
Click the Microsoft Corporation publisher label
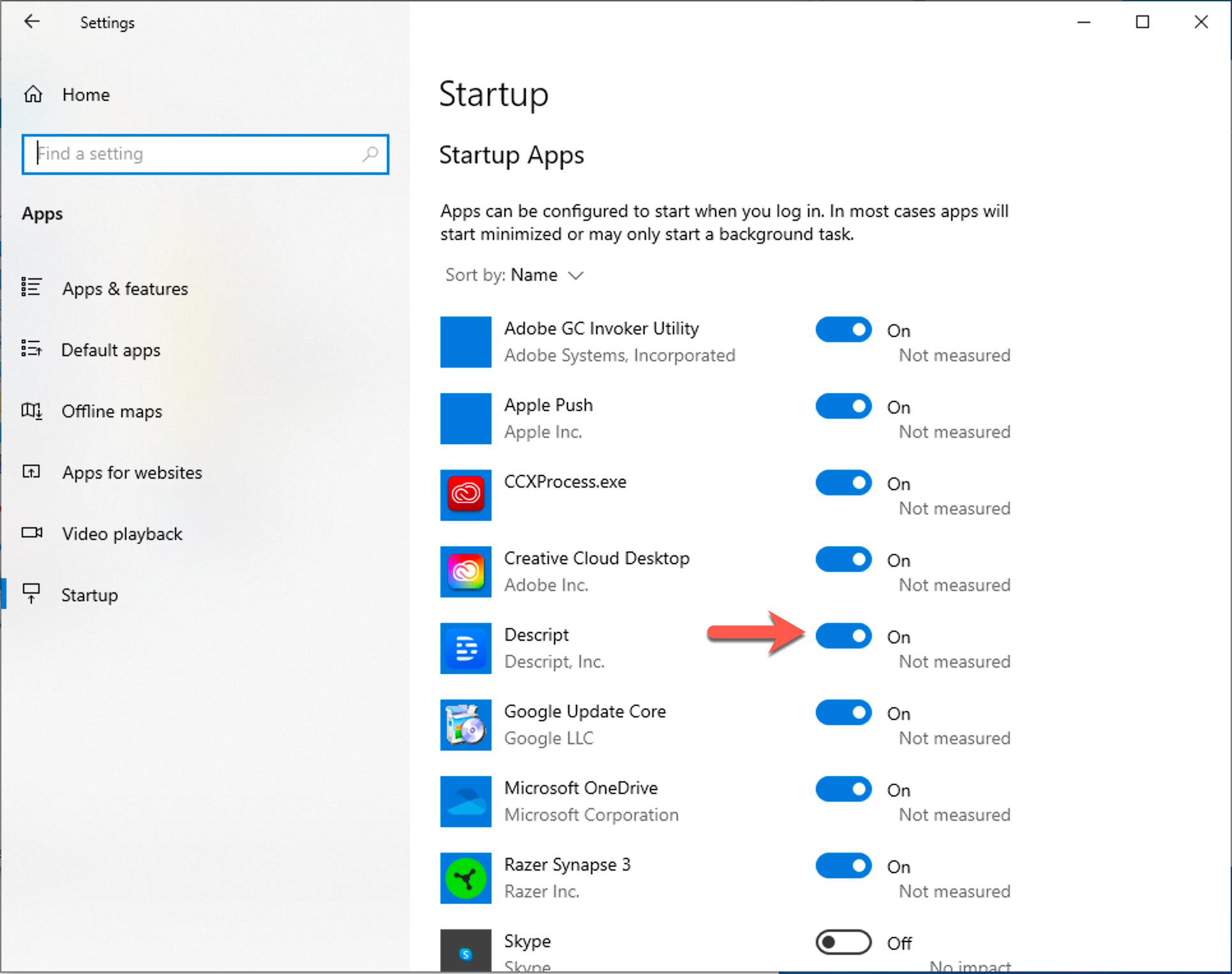[x=591, y=815]
